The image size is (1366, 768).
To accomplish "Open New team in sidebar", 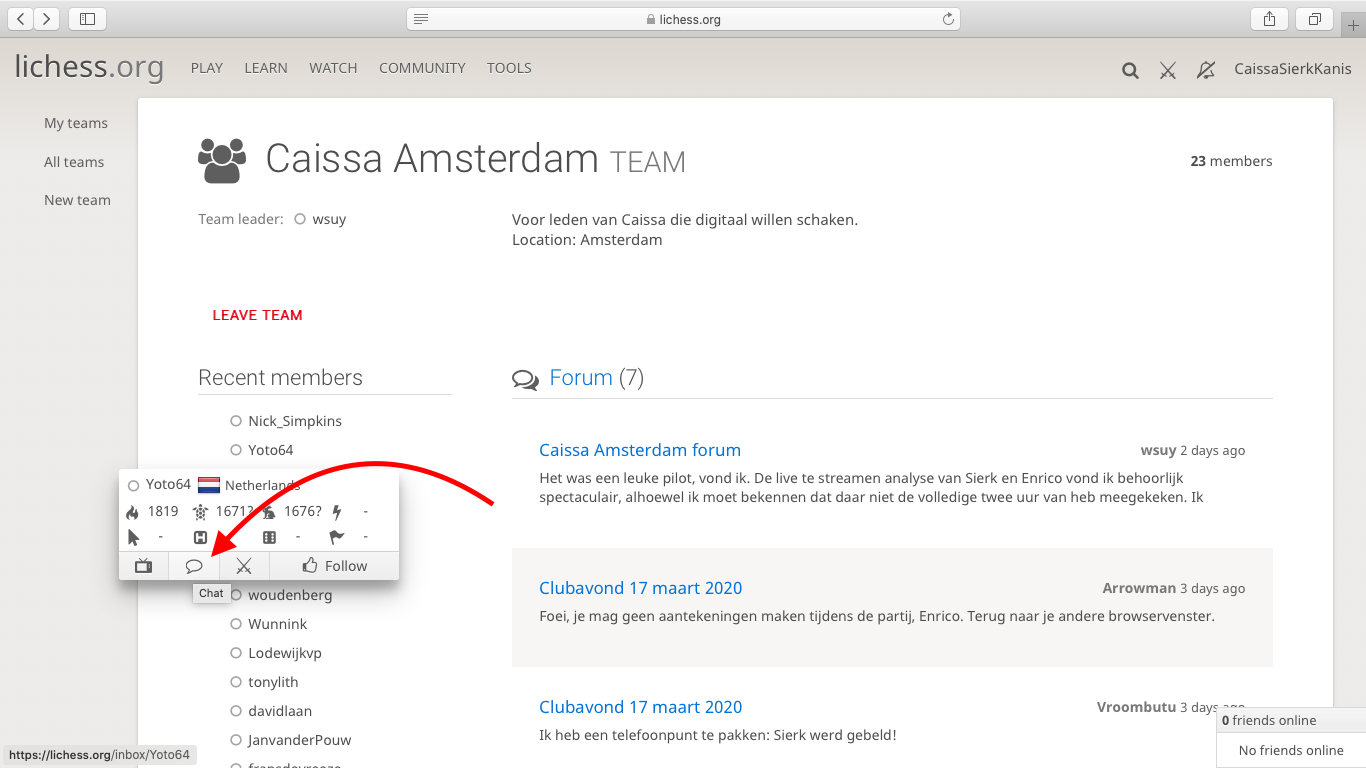I will [x=77, y=200].
